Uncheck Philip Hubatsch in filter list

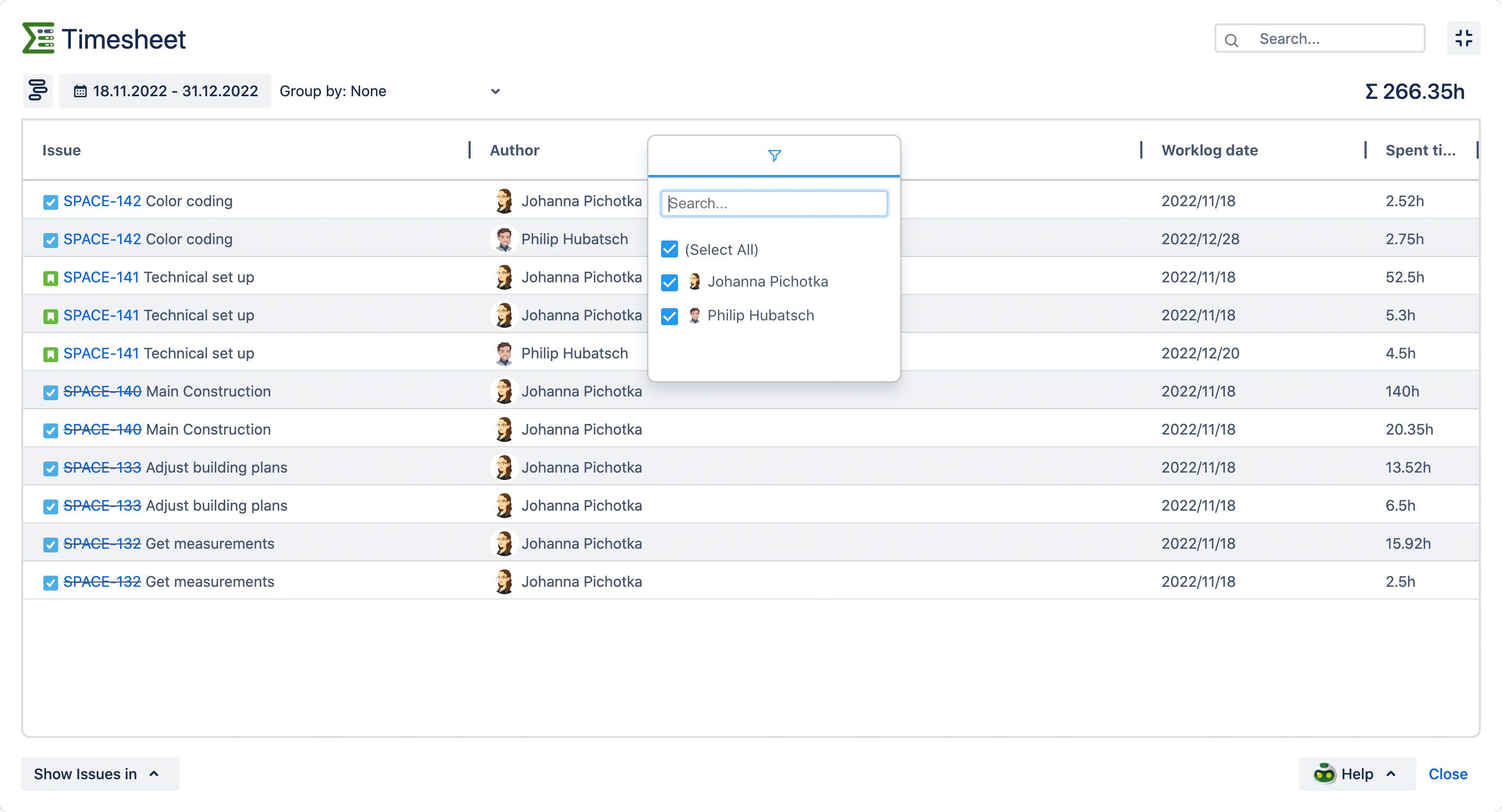click(x=670, y=316)
